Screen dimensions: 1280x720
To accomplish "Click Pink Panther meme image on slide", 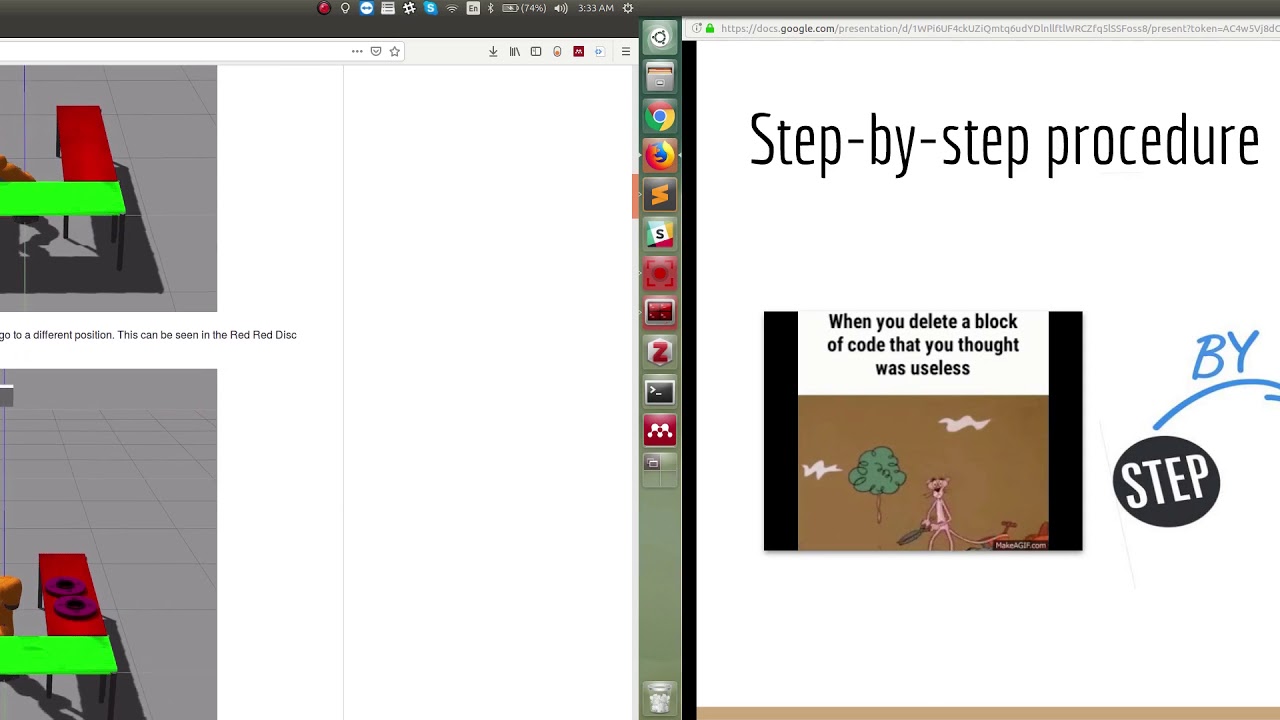I will (x=923, y=431).
